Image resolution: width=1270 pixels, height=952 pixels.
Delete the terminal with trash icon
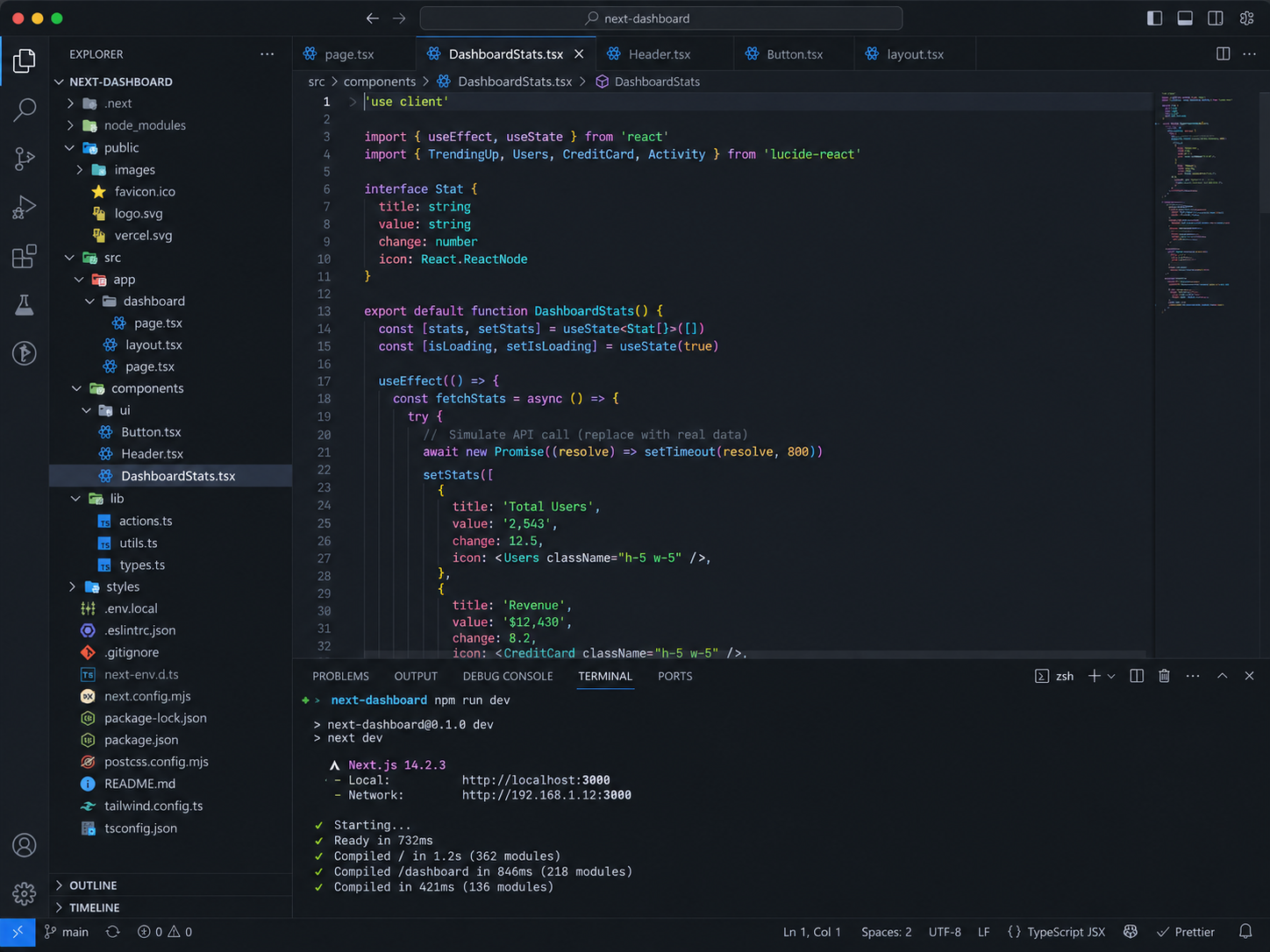point(1164,676)
